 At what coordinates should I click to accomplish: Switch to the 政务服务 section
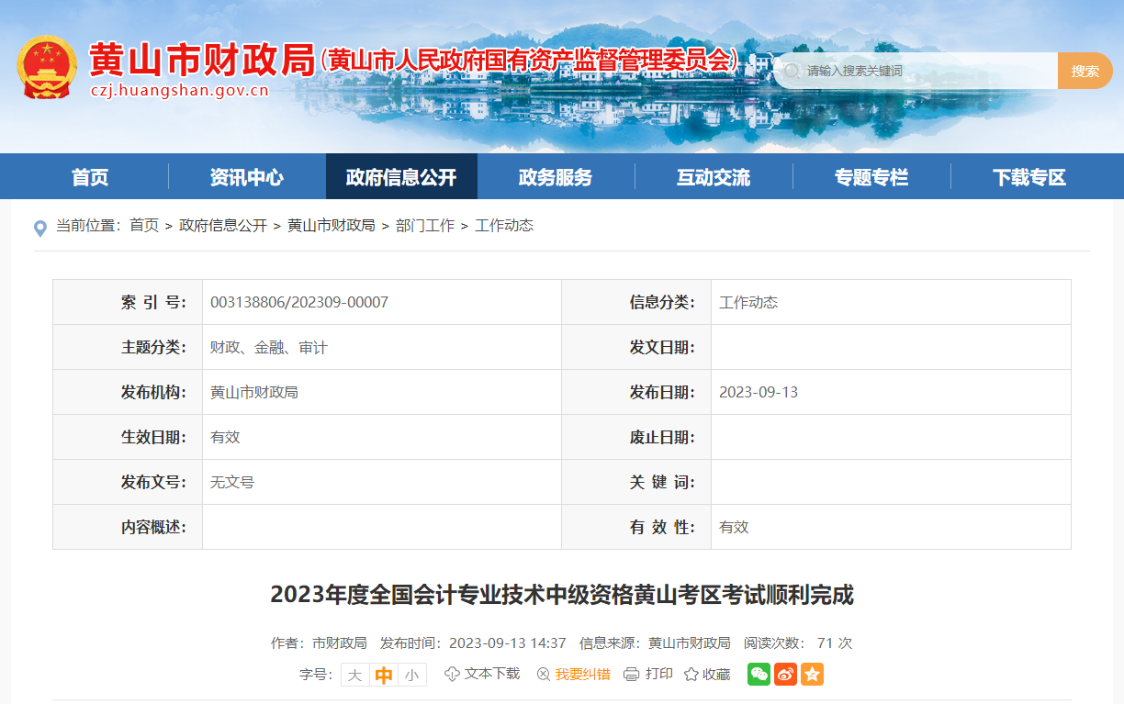(556, 176)
